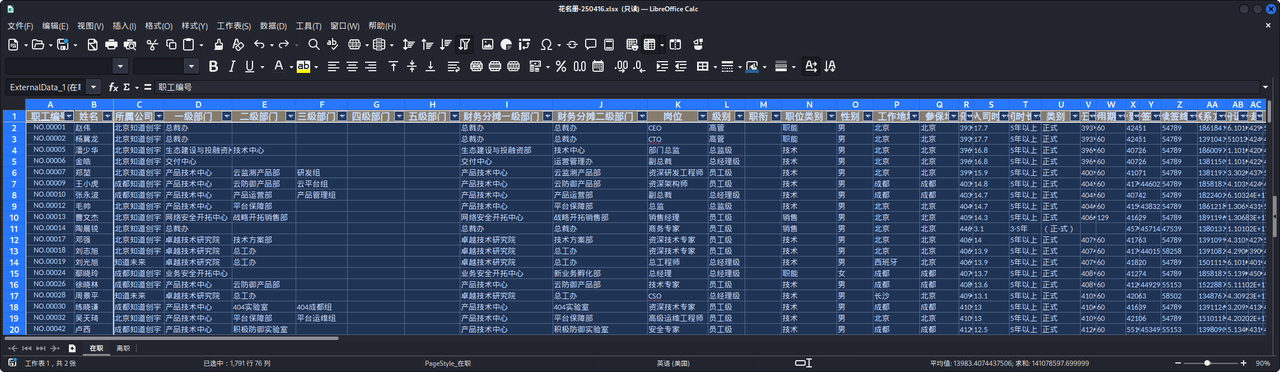The width and height of the screenshot is (1280, 372).
Task: Open filter dropdown for 姓名 column
Action: click(107, 116)
